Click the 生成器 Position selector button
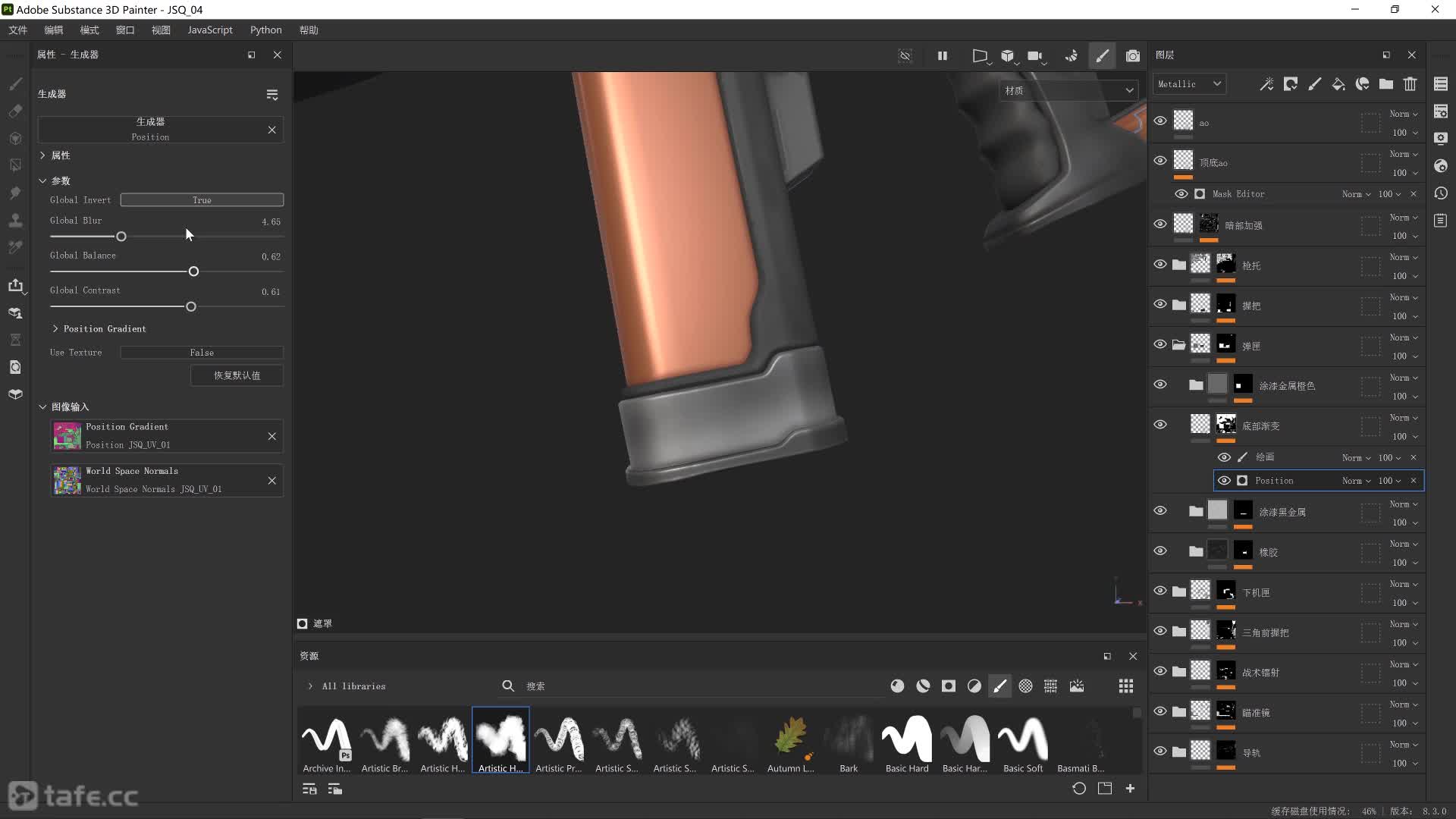 (150, 130)
